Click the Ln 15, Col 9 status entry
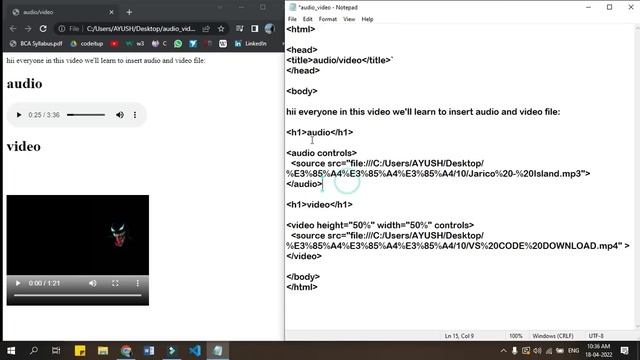Viewport: 640px width, 360px height. [459, 336]
